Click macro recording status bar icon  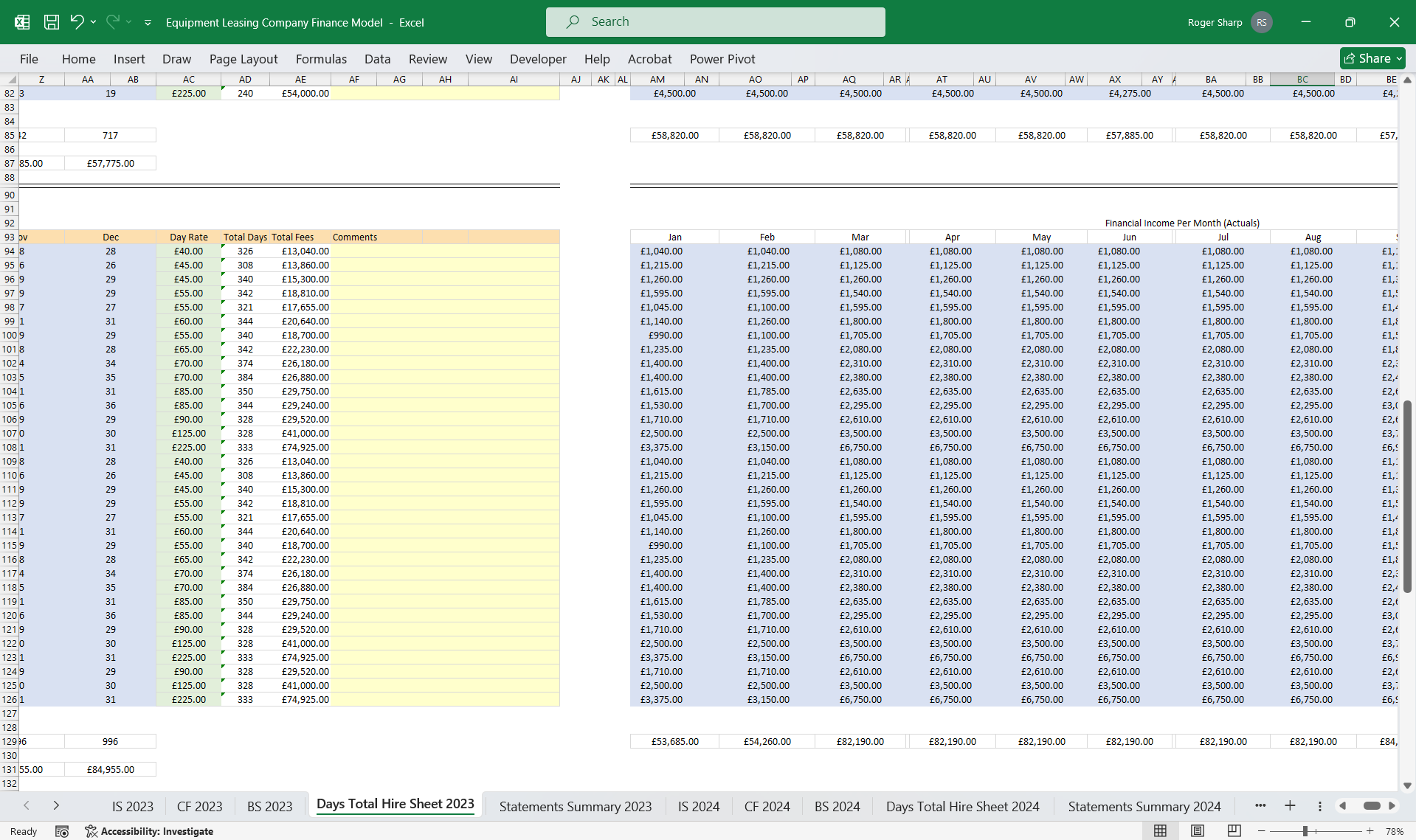click(62, 831)
